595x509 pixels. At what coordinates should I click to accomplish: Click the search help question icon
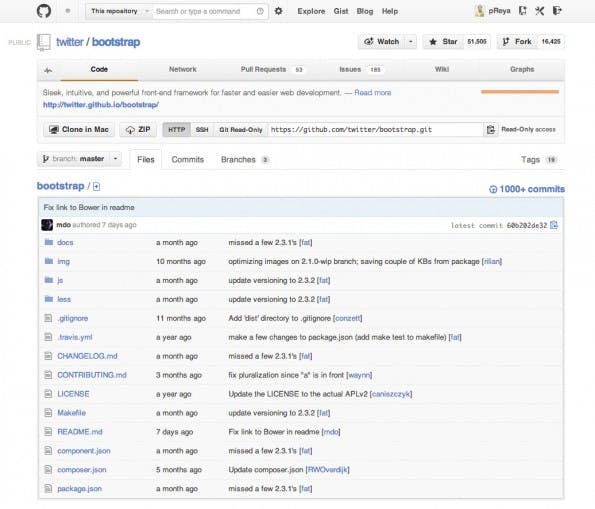tap(260, 11)
